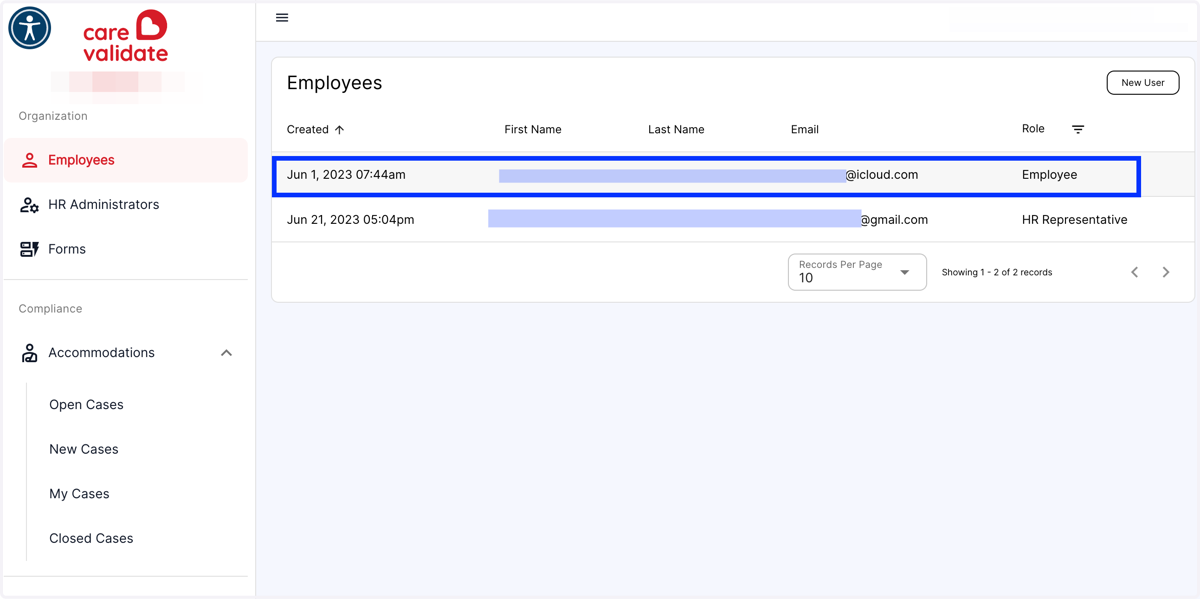The height and width of the screenshot is (599, 1200).
Task: Click the Care Validate logo
Action: click(x=126, y=37)
